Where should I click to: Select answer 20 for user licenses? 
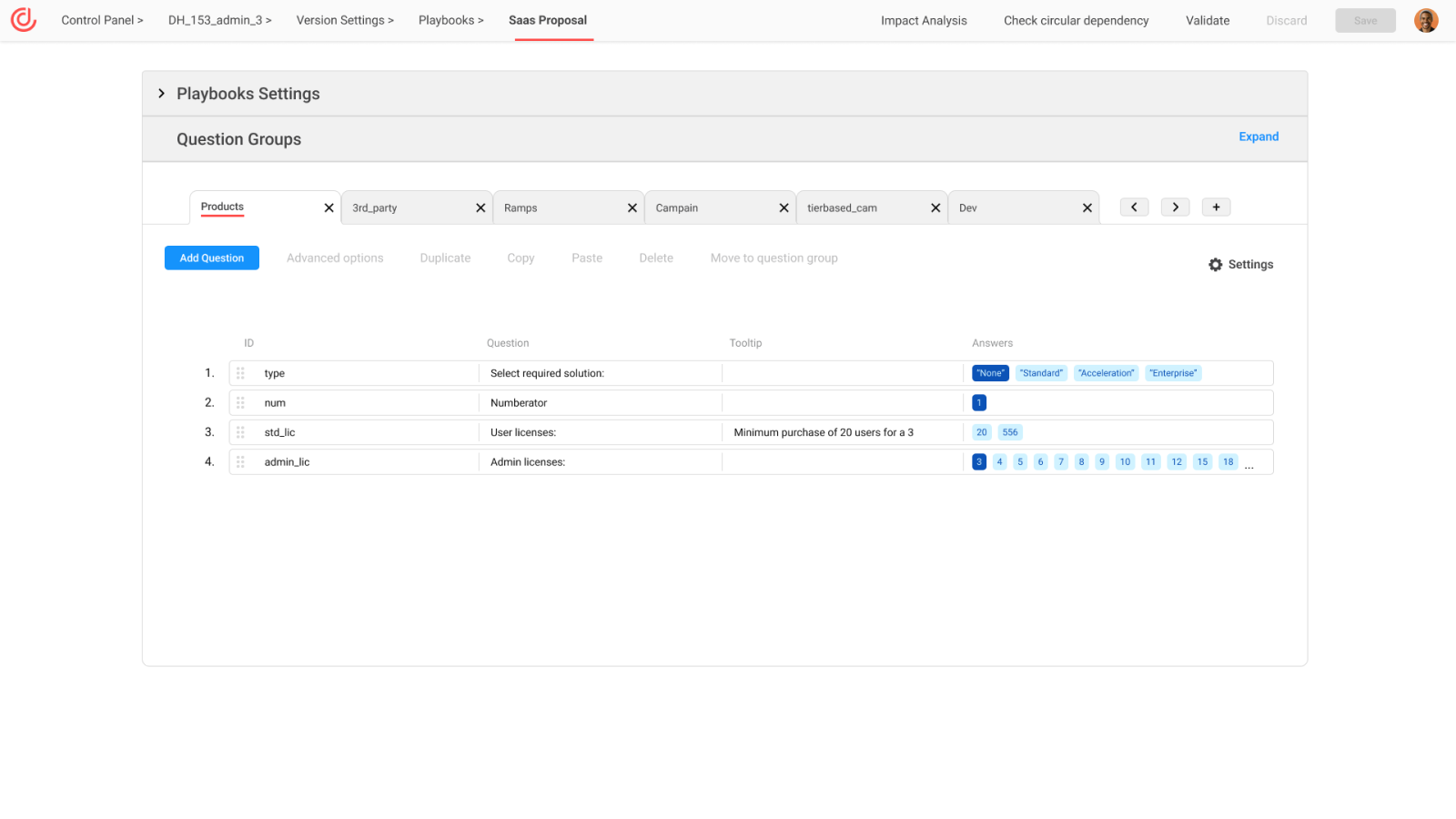(x=981, y=431)
